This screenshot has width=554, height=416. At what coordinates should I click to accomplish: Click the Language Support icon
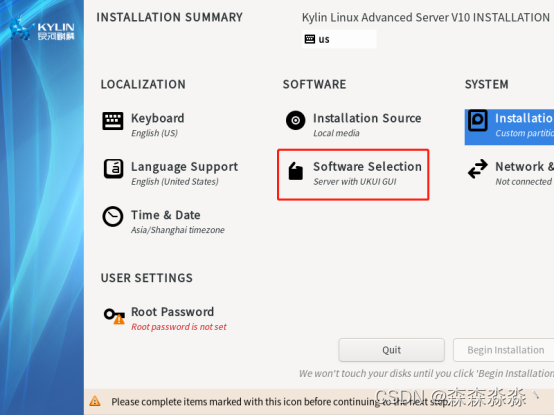click(x=113, y=169)
